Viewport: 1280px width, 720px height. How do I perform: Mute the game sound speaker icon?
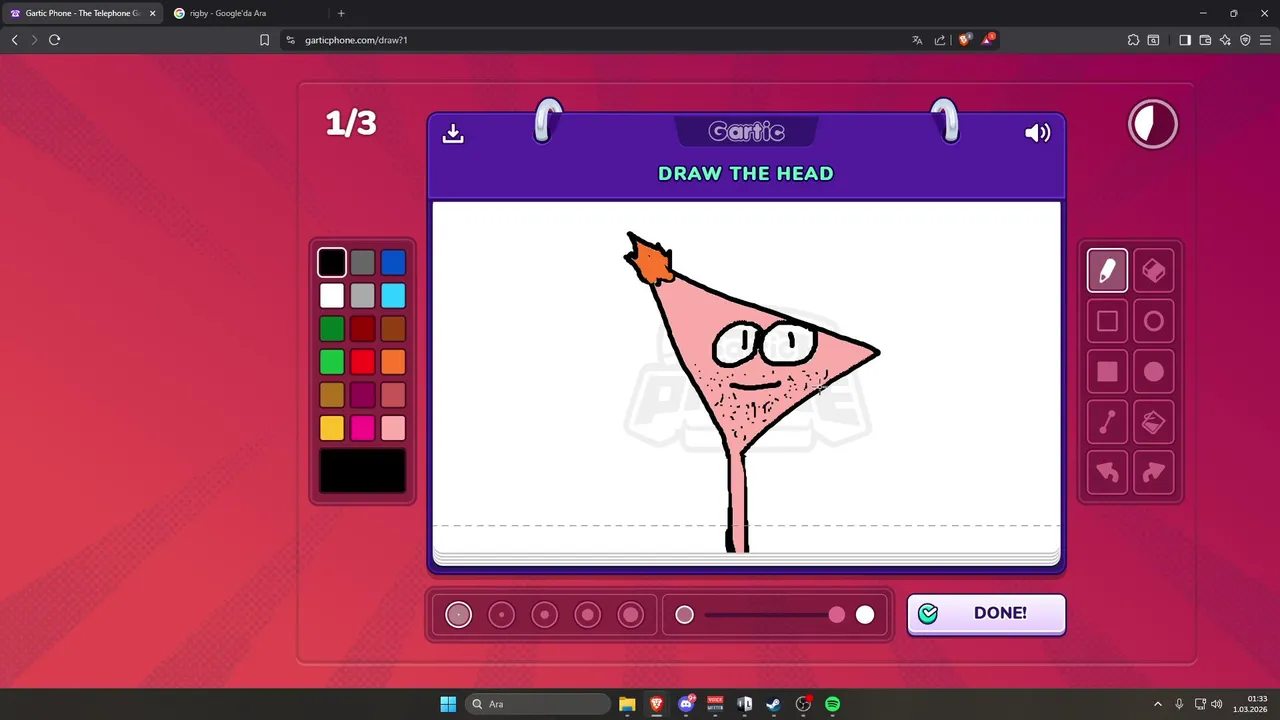tap(1038, 133)
